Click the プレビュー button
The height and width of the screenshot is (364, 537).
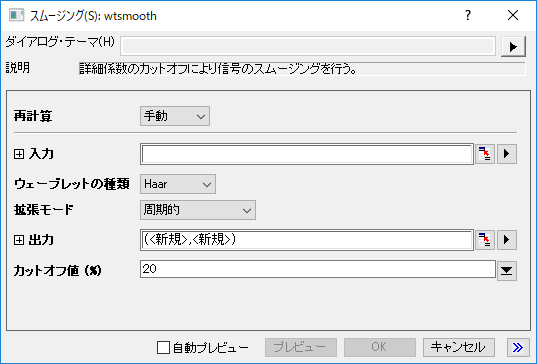click(x=301, y=348)
